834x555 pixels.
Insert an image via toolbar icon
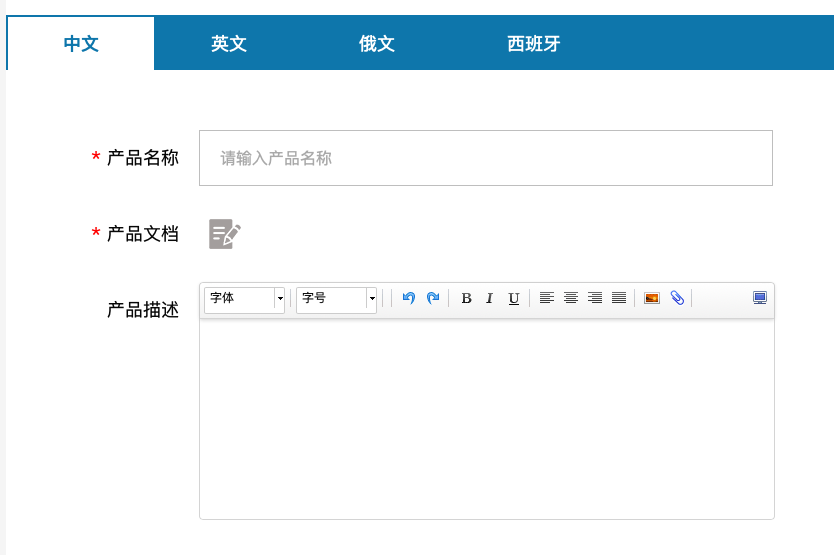tap(652, 298)
